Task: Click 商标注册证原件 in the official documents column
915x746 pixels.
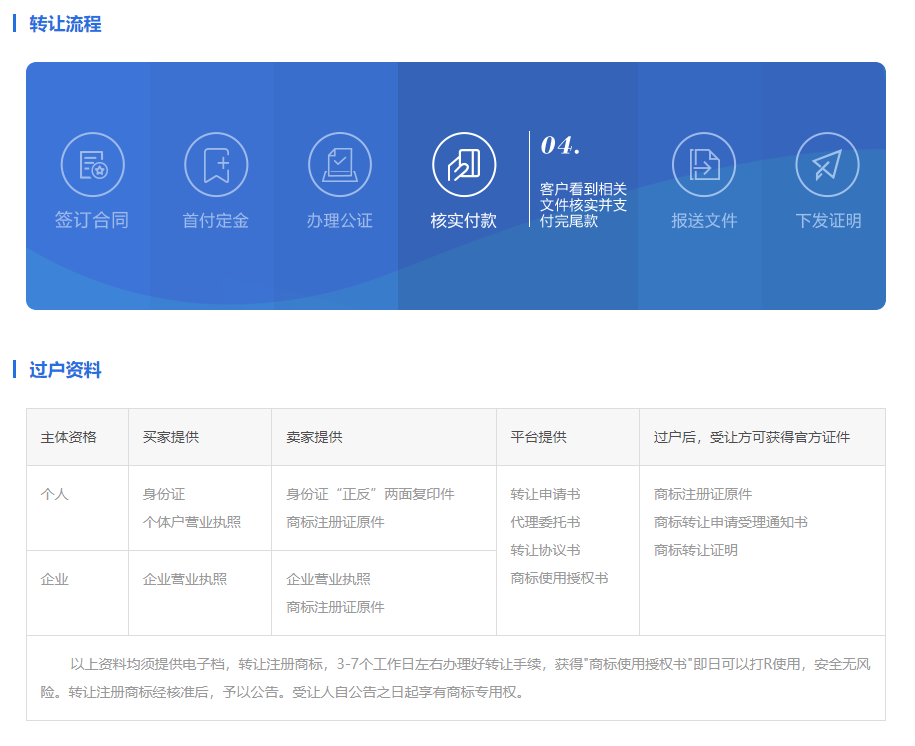Action: pyautogui.click(x=703, y=494)
